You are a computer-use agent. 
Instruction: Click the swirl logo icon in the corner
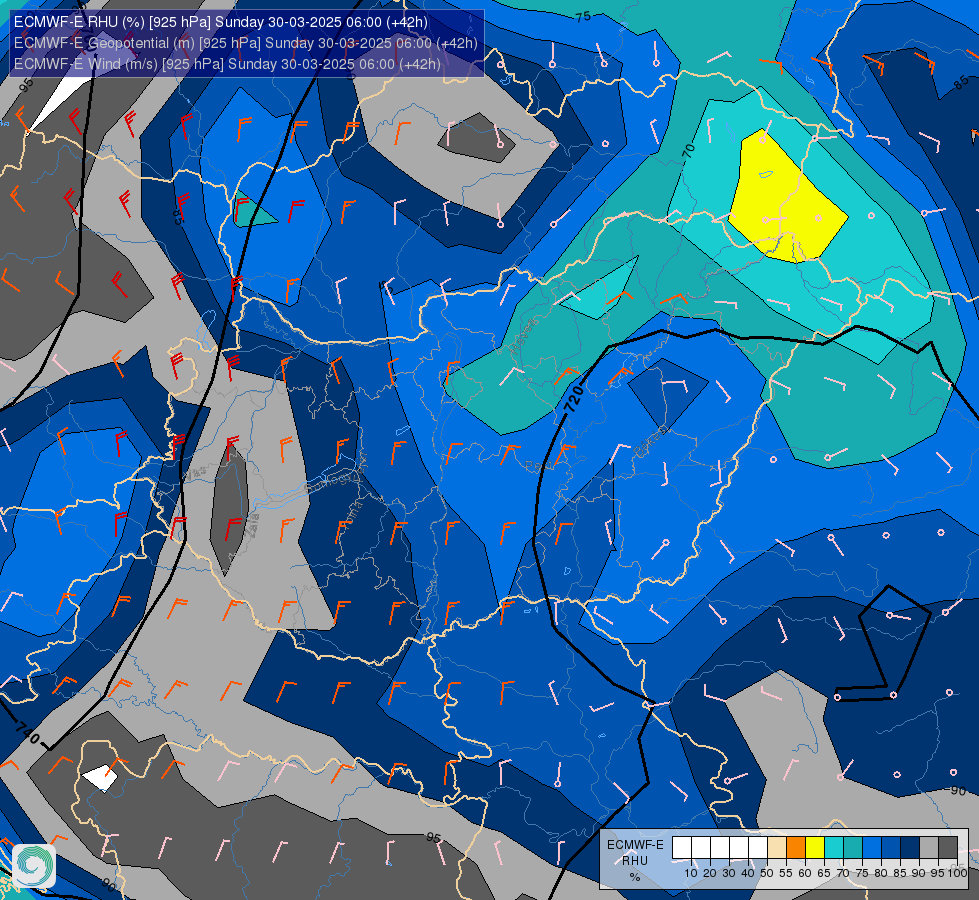coord(34,866)
